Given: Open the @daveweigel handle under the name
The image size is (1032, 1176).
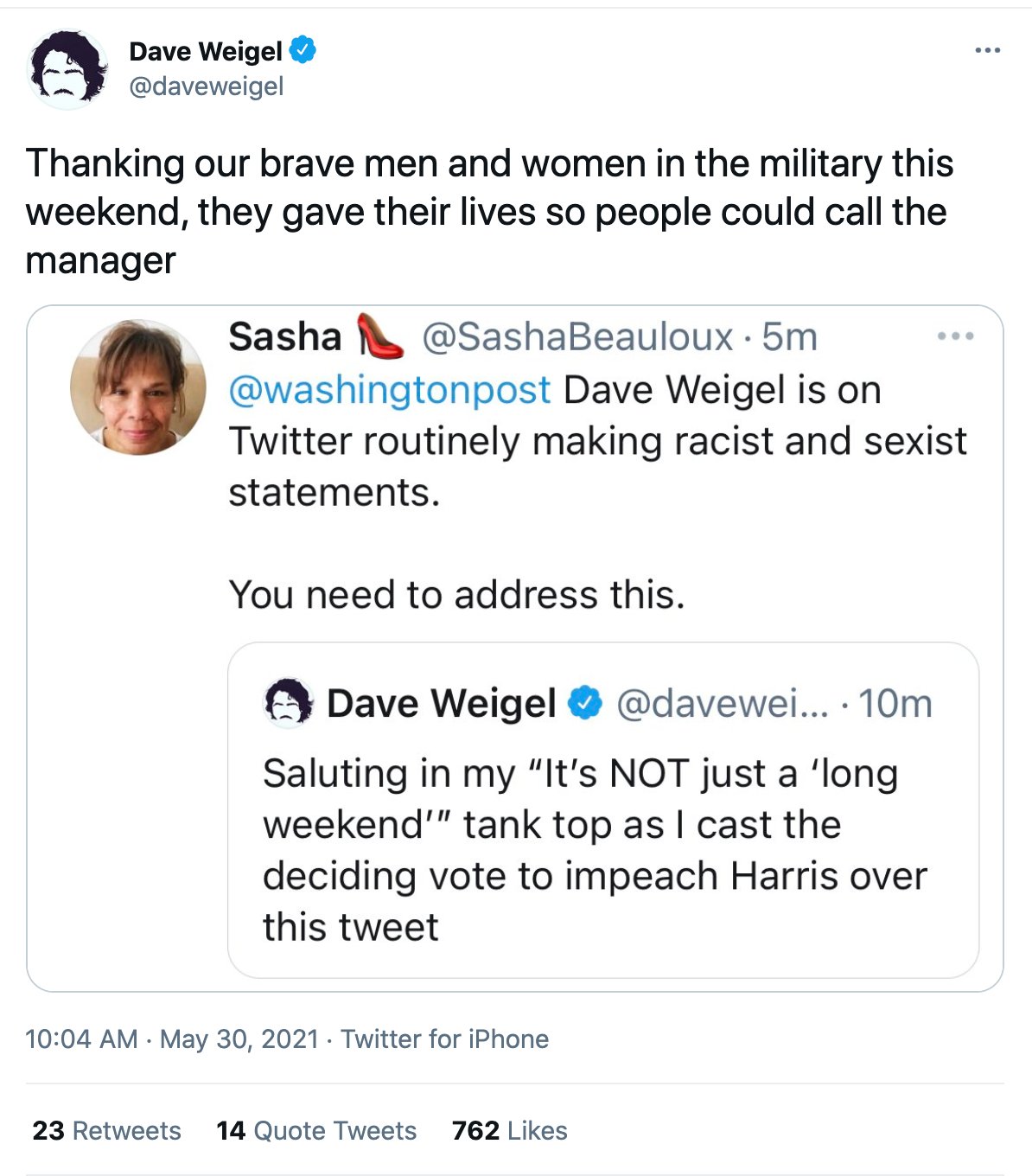Looking at the screenshot, I should coord(207,86).
